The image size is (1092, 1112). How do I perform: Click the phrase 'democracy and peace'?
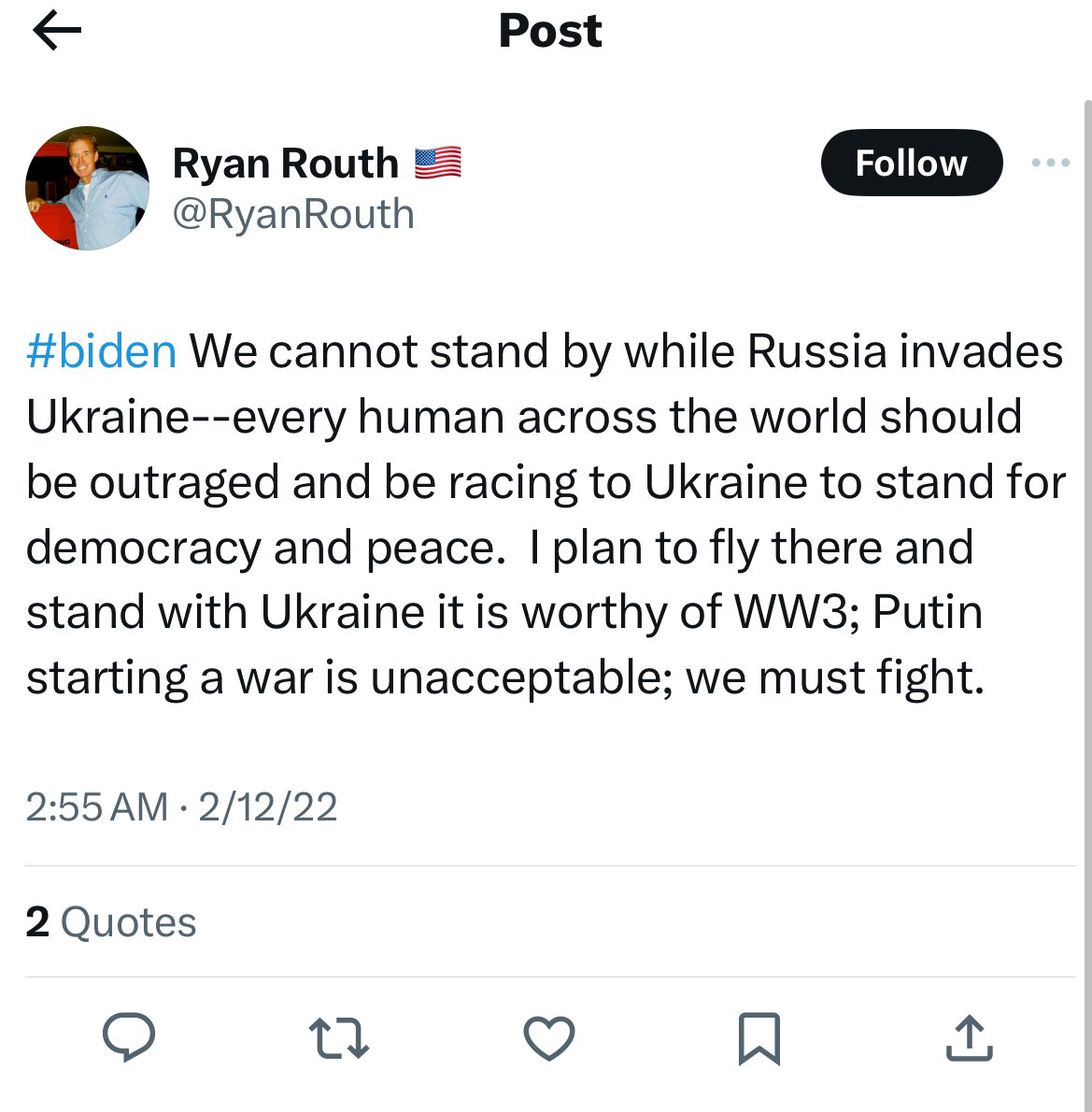pyautogui.click(x=260, y=548)
